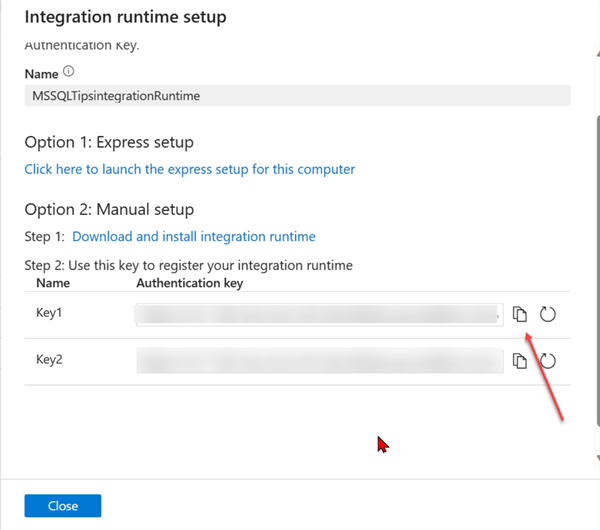This screenshot has height=530, width=600.
Task: Click the MSSQLTipsintegrationRuntime name field
Action: [x=297, y=96]
